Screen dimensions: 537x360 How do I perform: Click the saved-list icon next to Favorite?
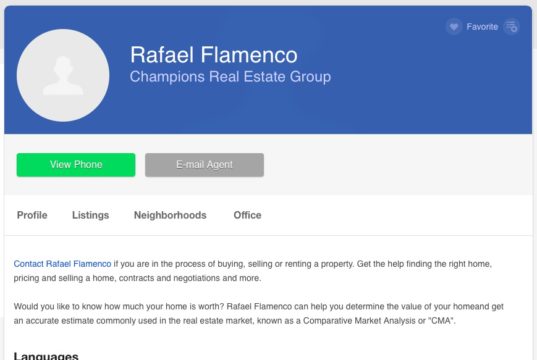(x=512, y=27)
